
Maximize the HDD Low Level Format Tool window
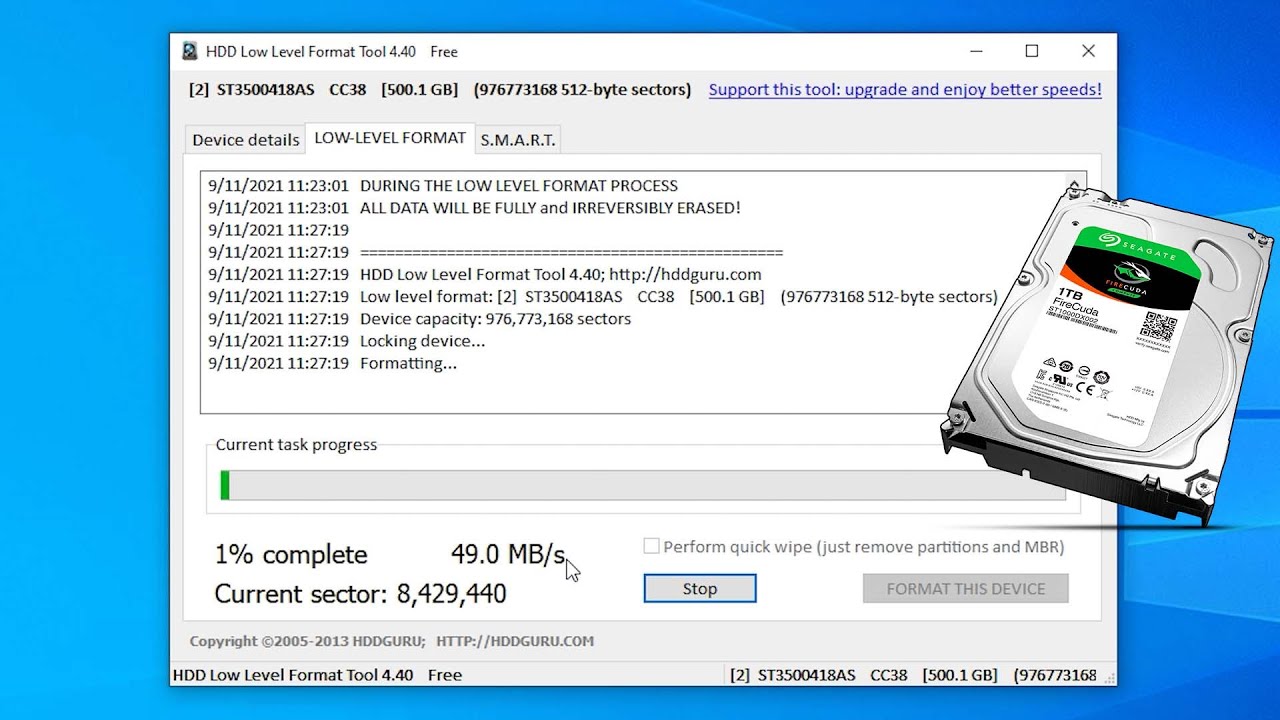pyautogui.click(x=1032, y=51)
